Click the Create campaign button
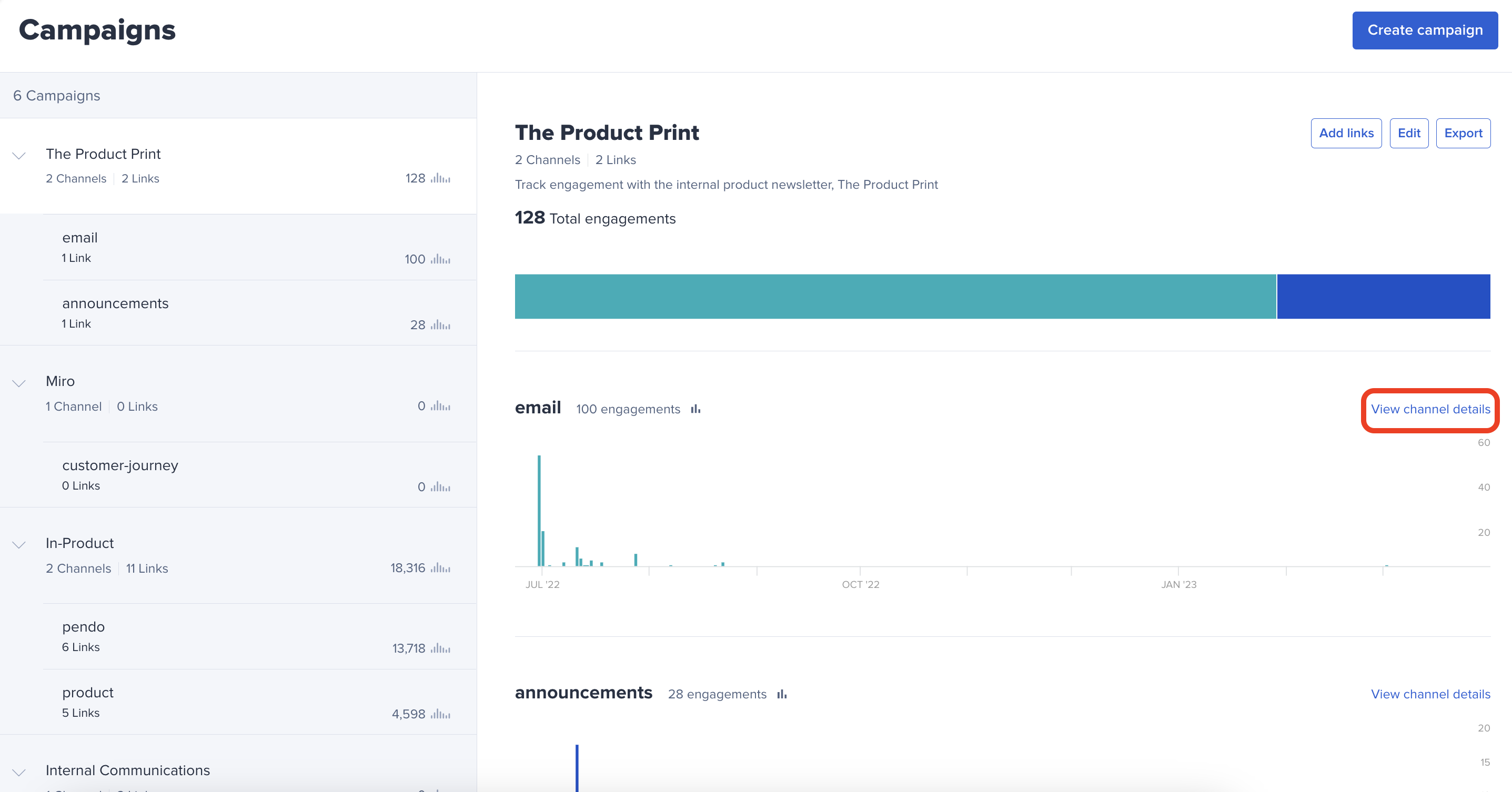This screenshot has height=792, width=1512. 1425,30
